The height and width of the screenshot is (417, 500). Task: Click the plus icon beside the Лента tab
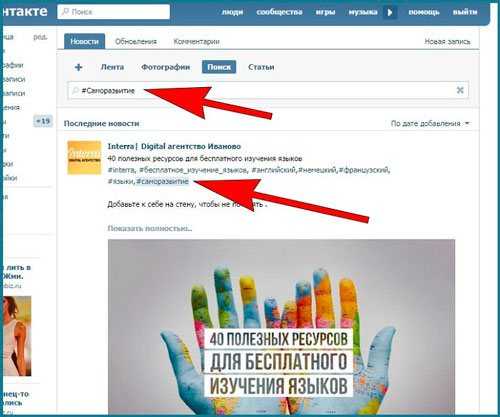[x=78, y=67]
